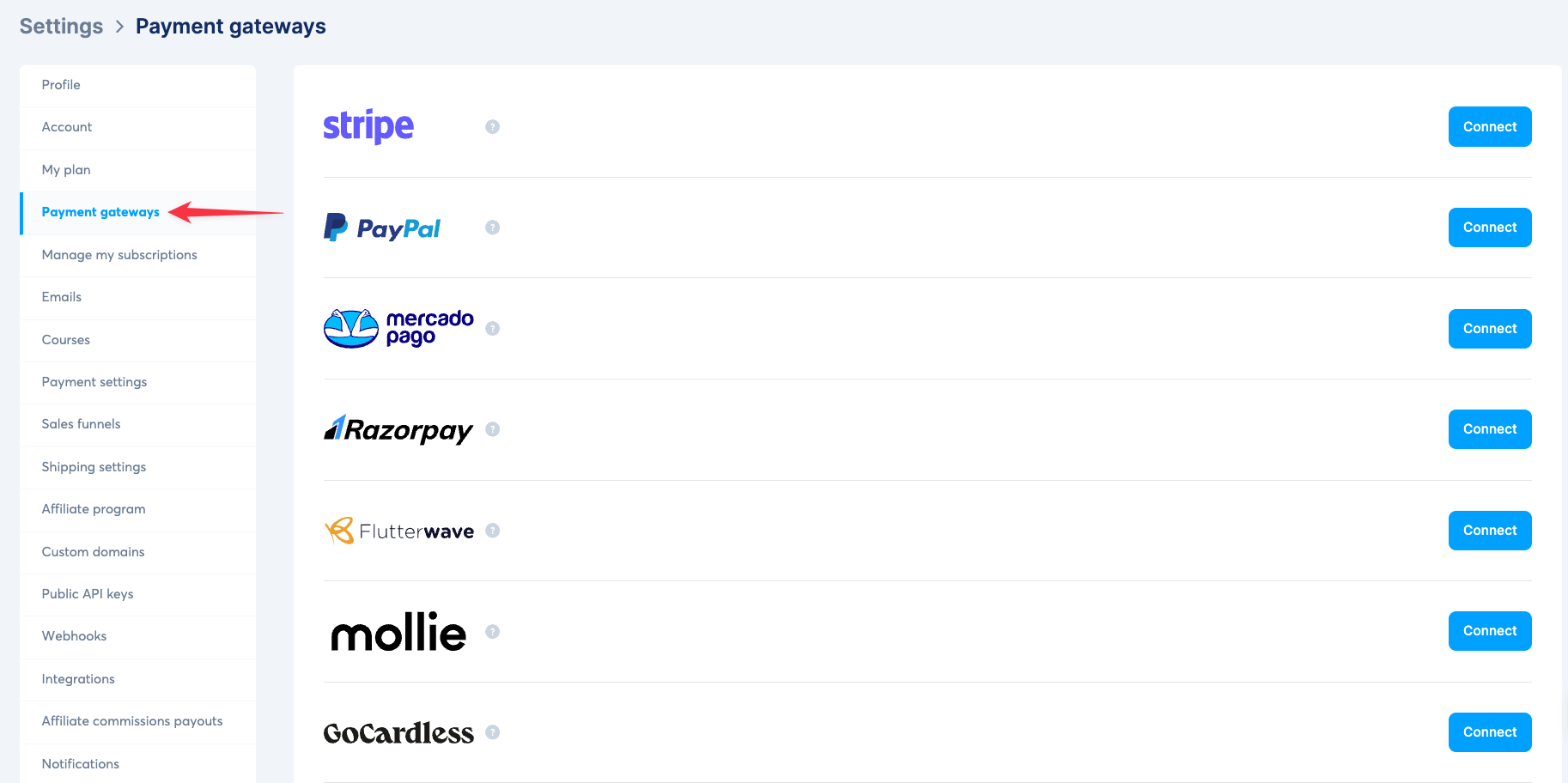Click the help icon beside PayPal
This screenshot has width=1568, height=783.
click(x=492, y=228)
